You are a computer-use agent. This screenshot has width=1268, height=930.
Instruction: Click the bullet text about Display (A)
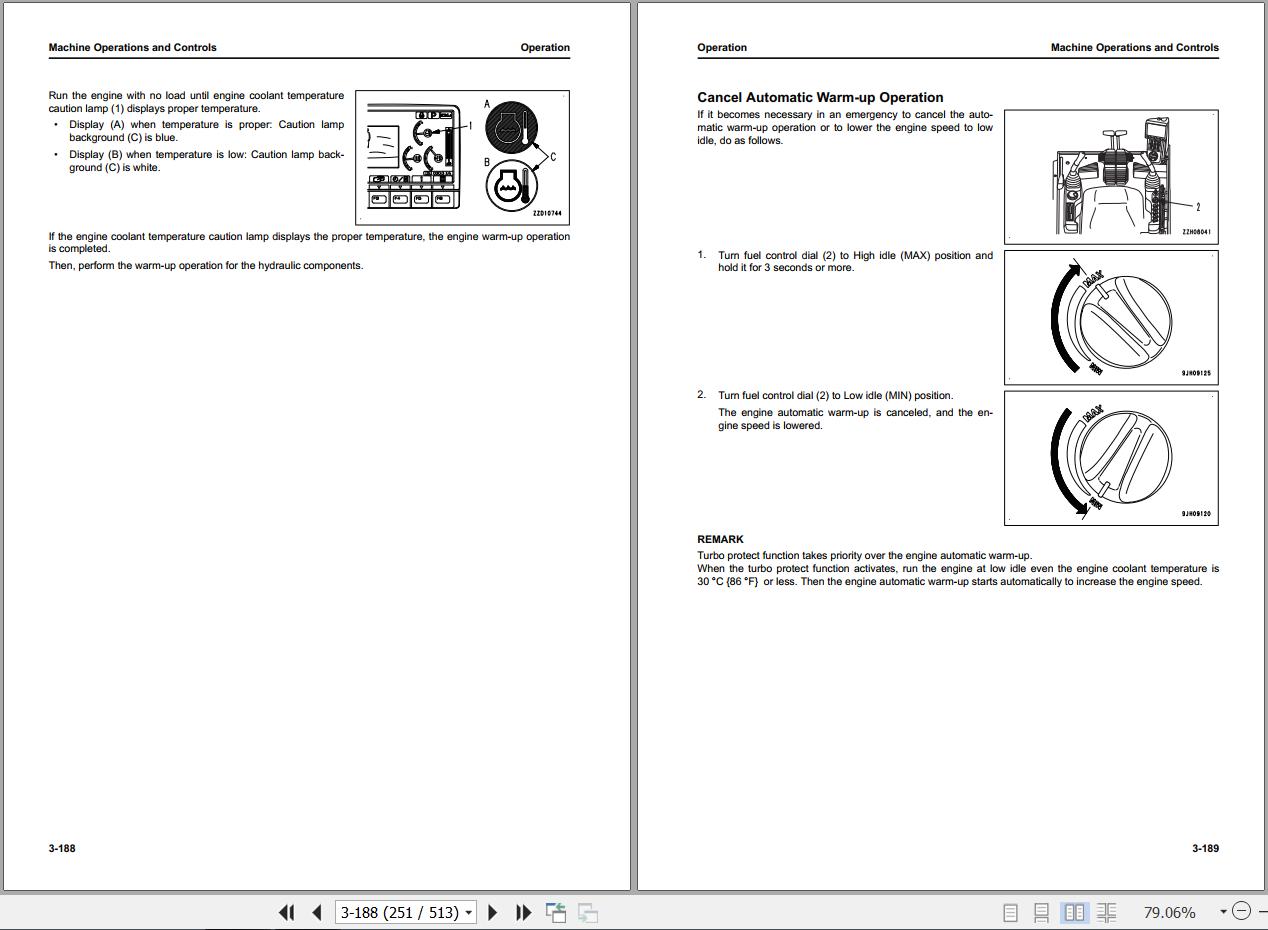click(x=206, y=131)
